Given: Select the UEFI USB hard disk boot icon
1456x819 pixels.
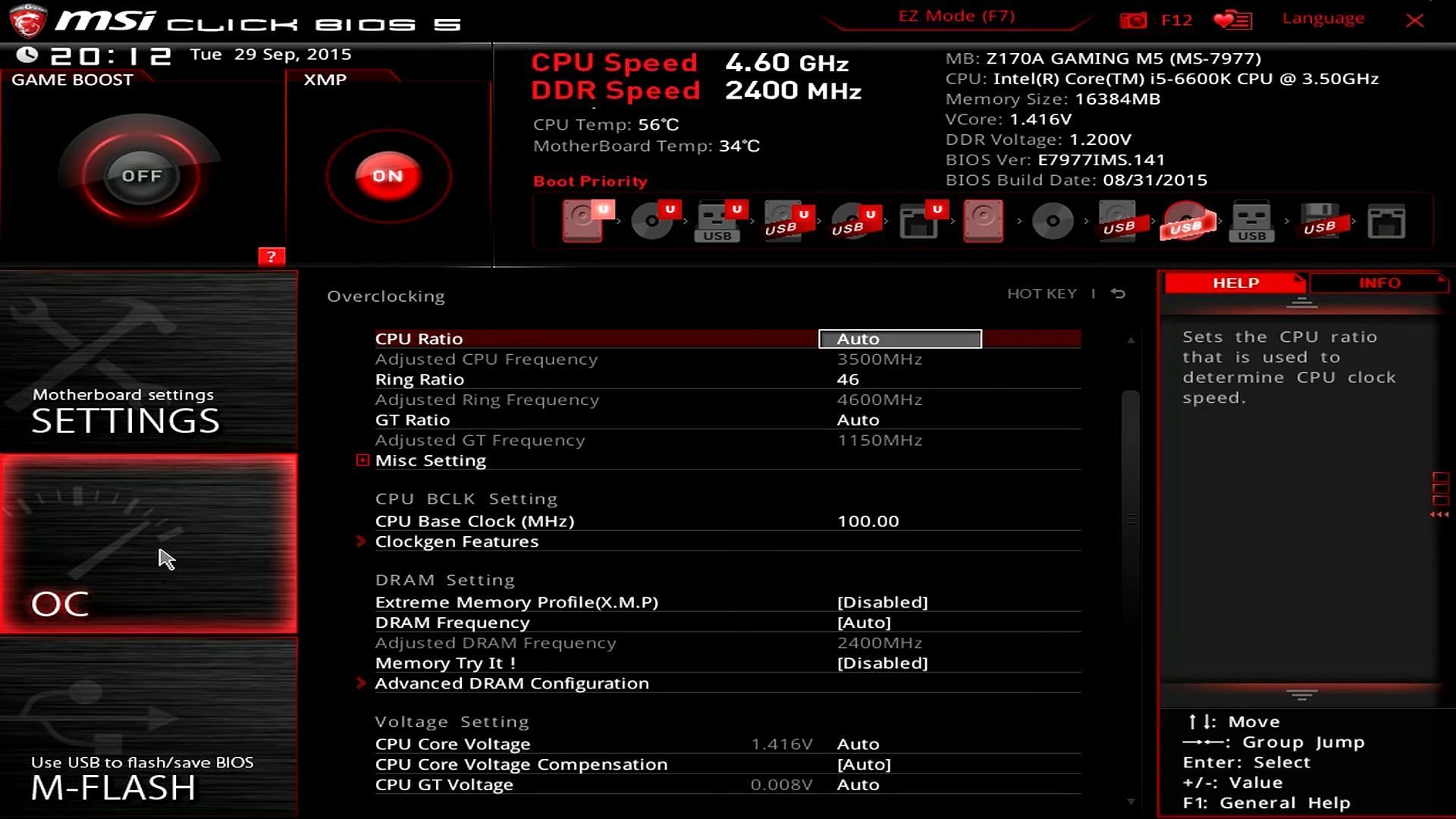Looking at the screenshot, I should point(789,221).
